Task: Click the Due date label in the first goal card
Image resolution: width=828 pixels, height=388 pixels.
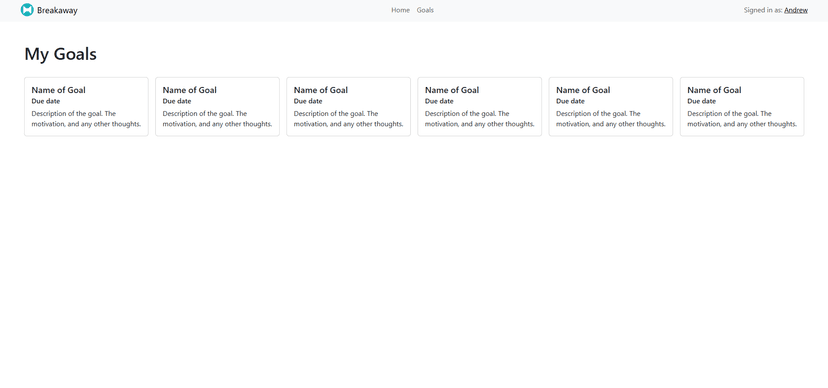Action: (45, 101)
